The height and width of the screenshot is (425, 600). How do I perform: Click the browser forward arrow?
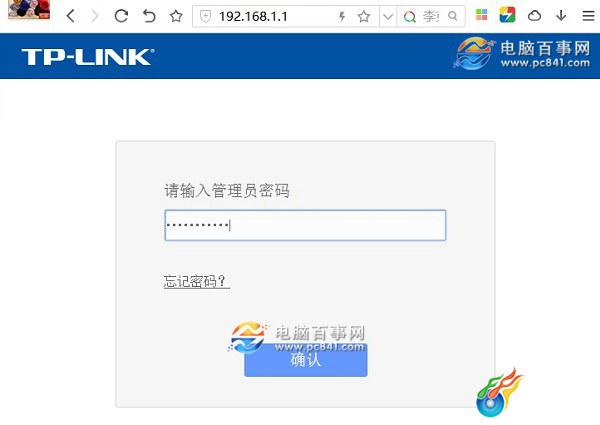95,16
